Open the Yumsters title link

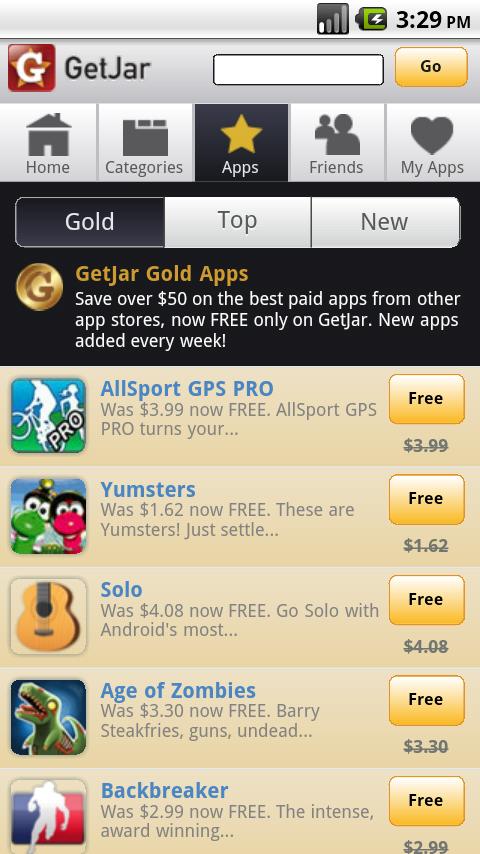148,490
